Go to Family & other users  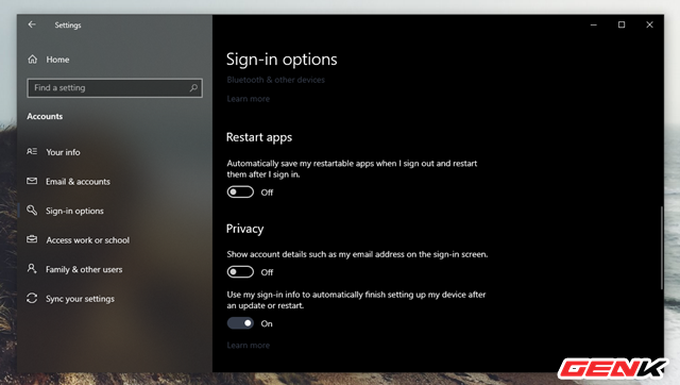84,270
